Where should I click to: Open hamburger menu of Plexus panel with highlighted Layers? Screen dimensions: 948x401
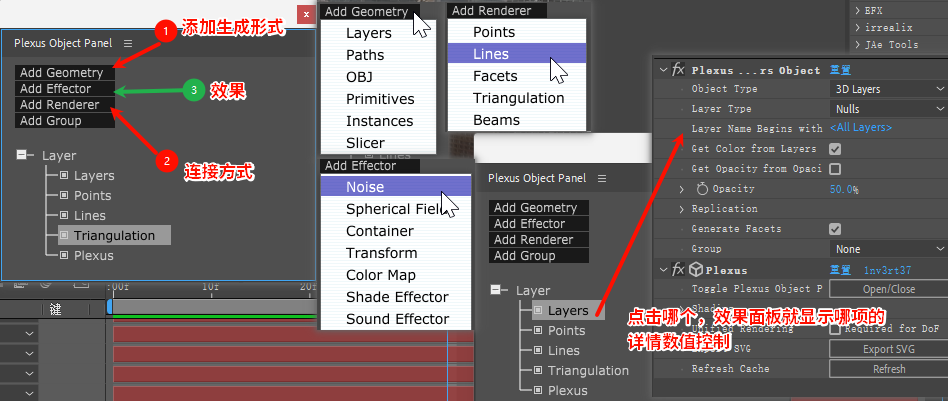pos(602,178)
